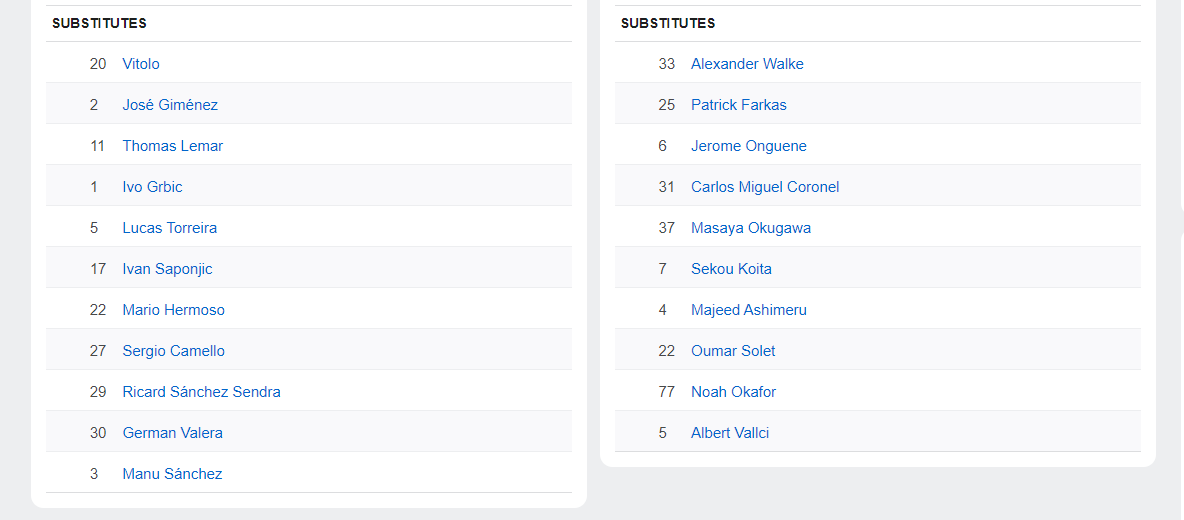
Task: View Ivan Saponjic's player page
Action: pos(167,269)
